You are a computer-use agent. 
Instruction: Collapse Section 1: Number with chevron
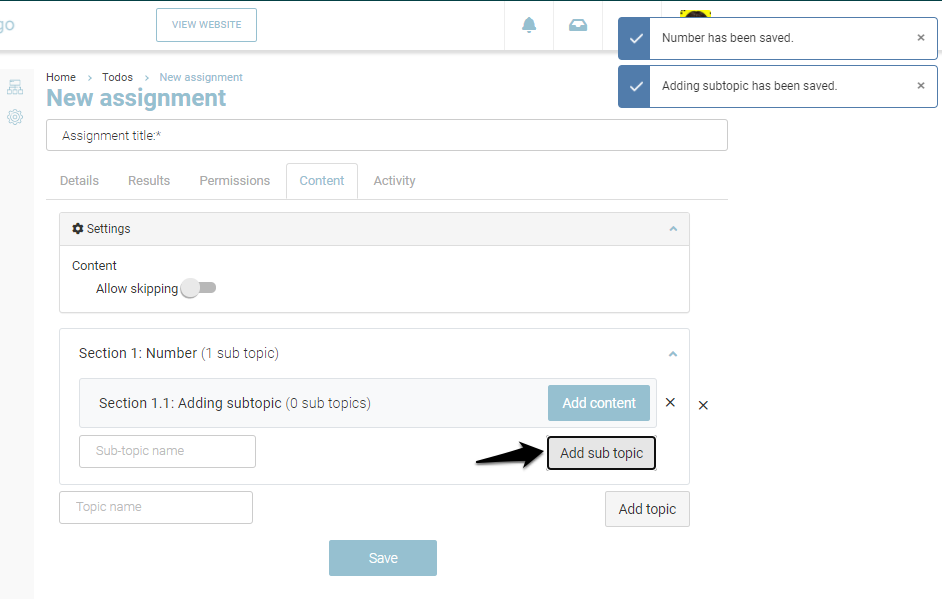[673, 354]
